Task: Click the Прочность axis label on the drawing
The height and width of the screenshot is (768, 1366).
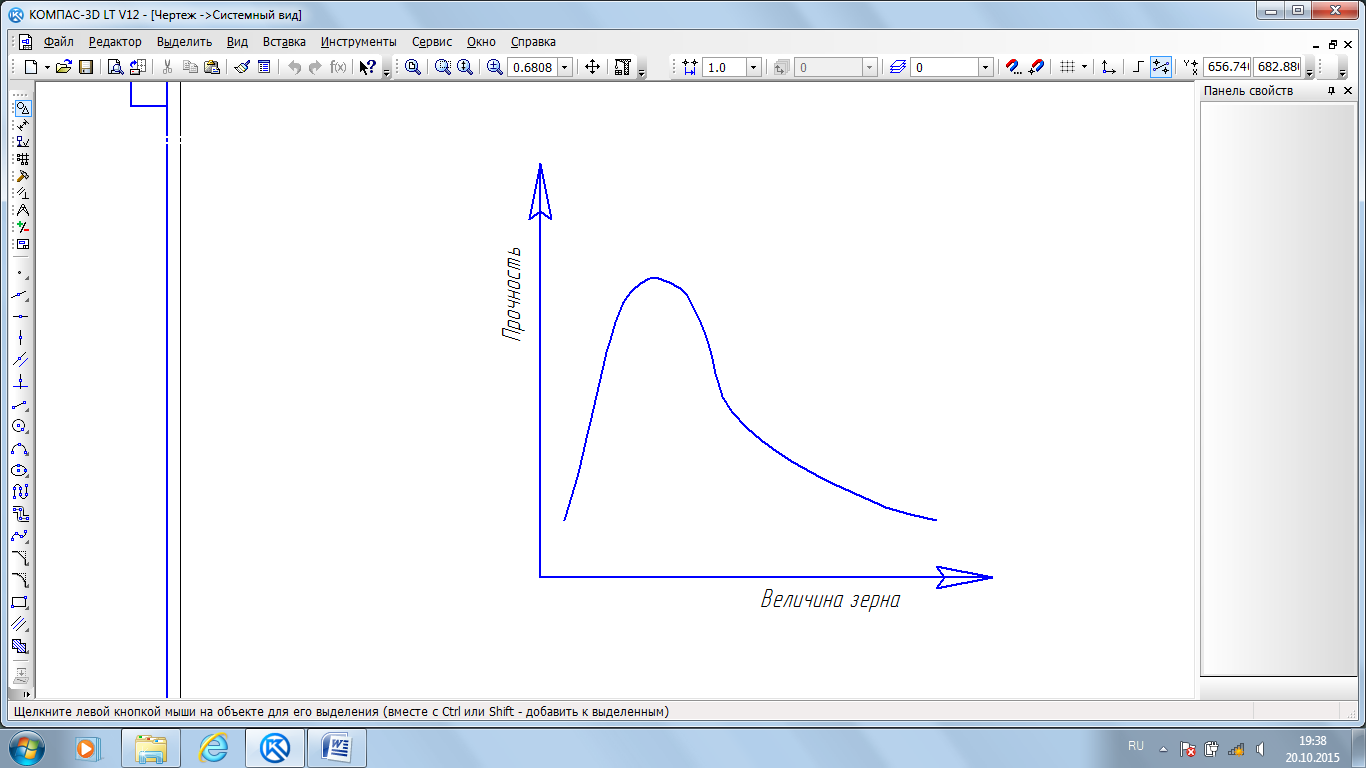Action: [512, 293]
